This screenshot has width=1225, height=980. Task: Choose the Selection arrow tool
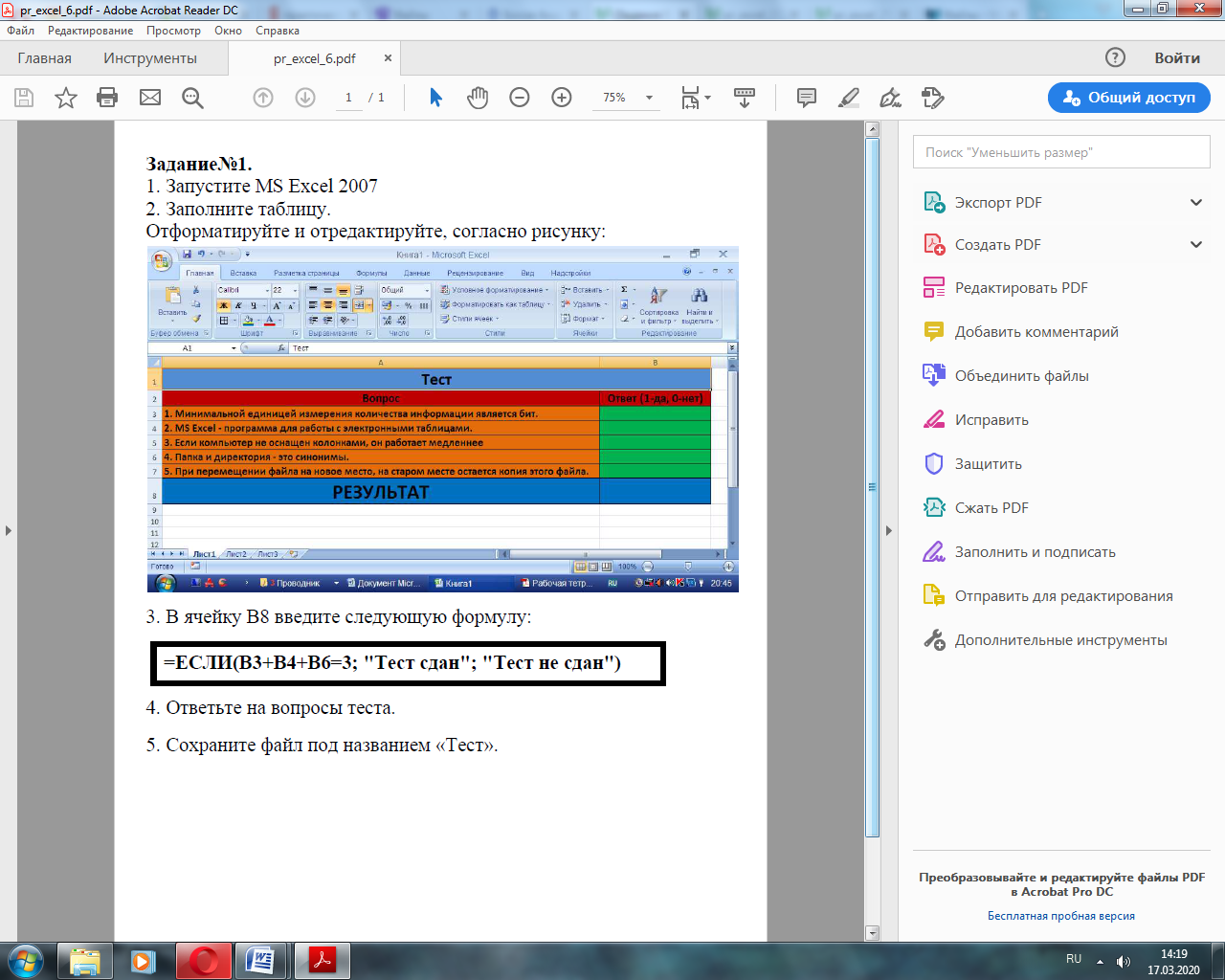point(435,98)
